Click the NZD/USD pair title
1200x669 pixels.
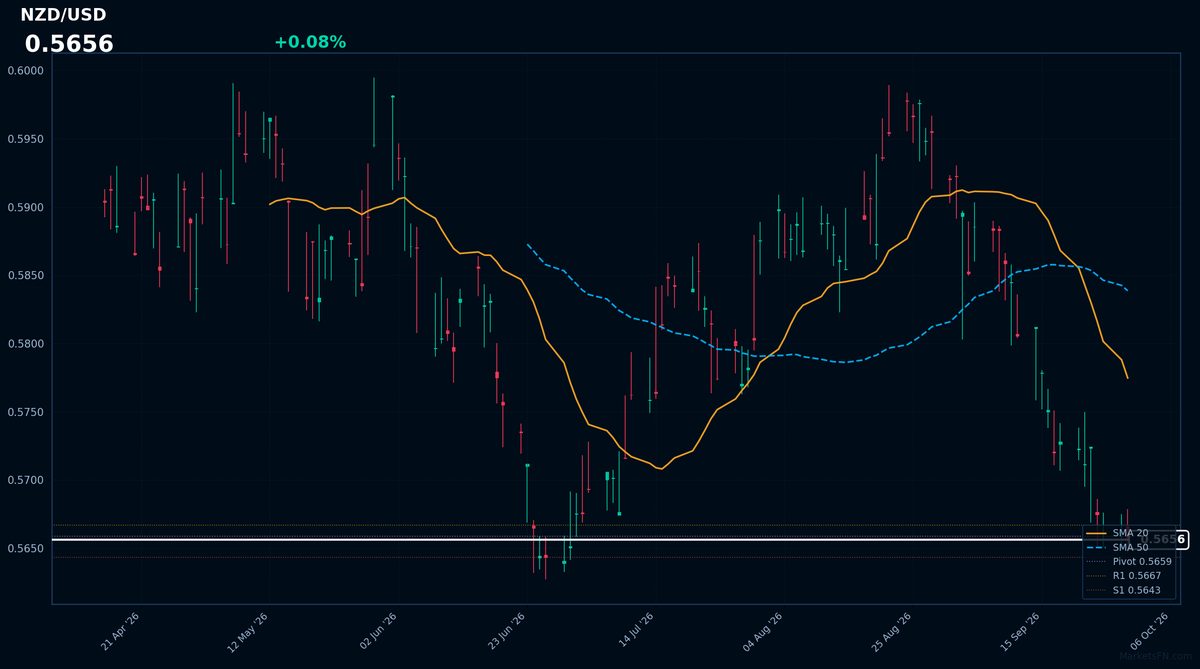coord(63,15)
